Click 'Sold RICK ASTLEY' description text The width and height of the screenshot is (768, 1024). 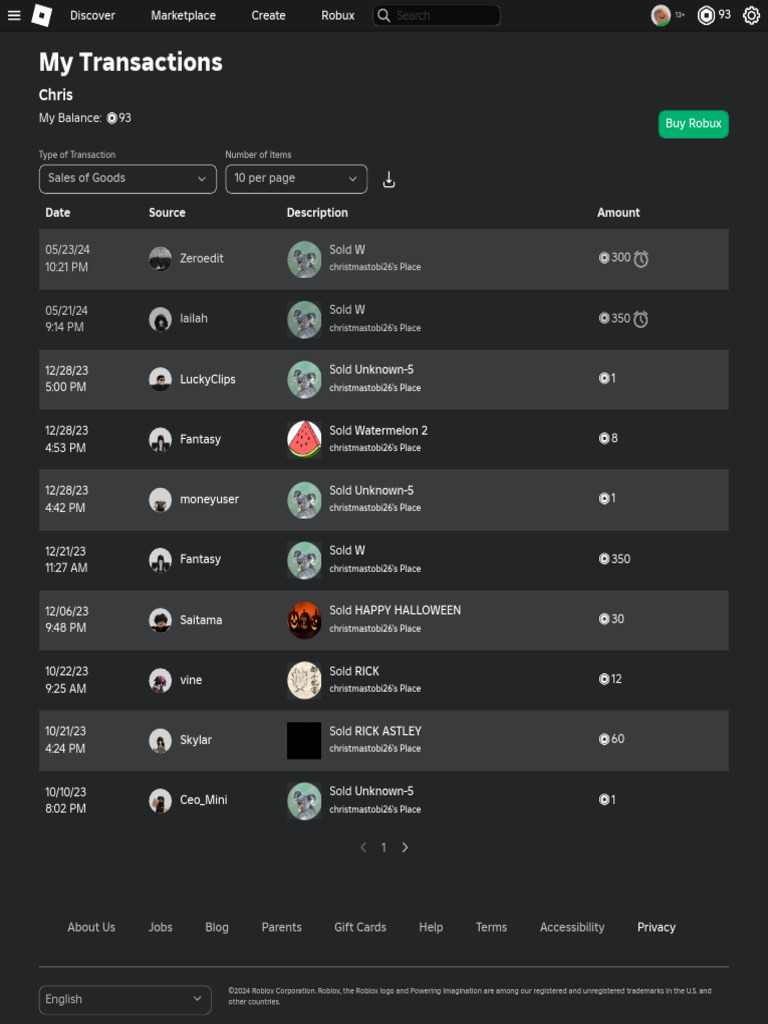(x=376, y=731)
